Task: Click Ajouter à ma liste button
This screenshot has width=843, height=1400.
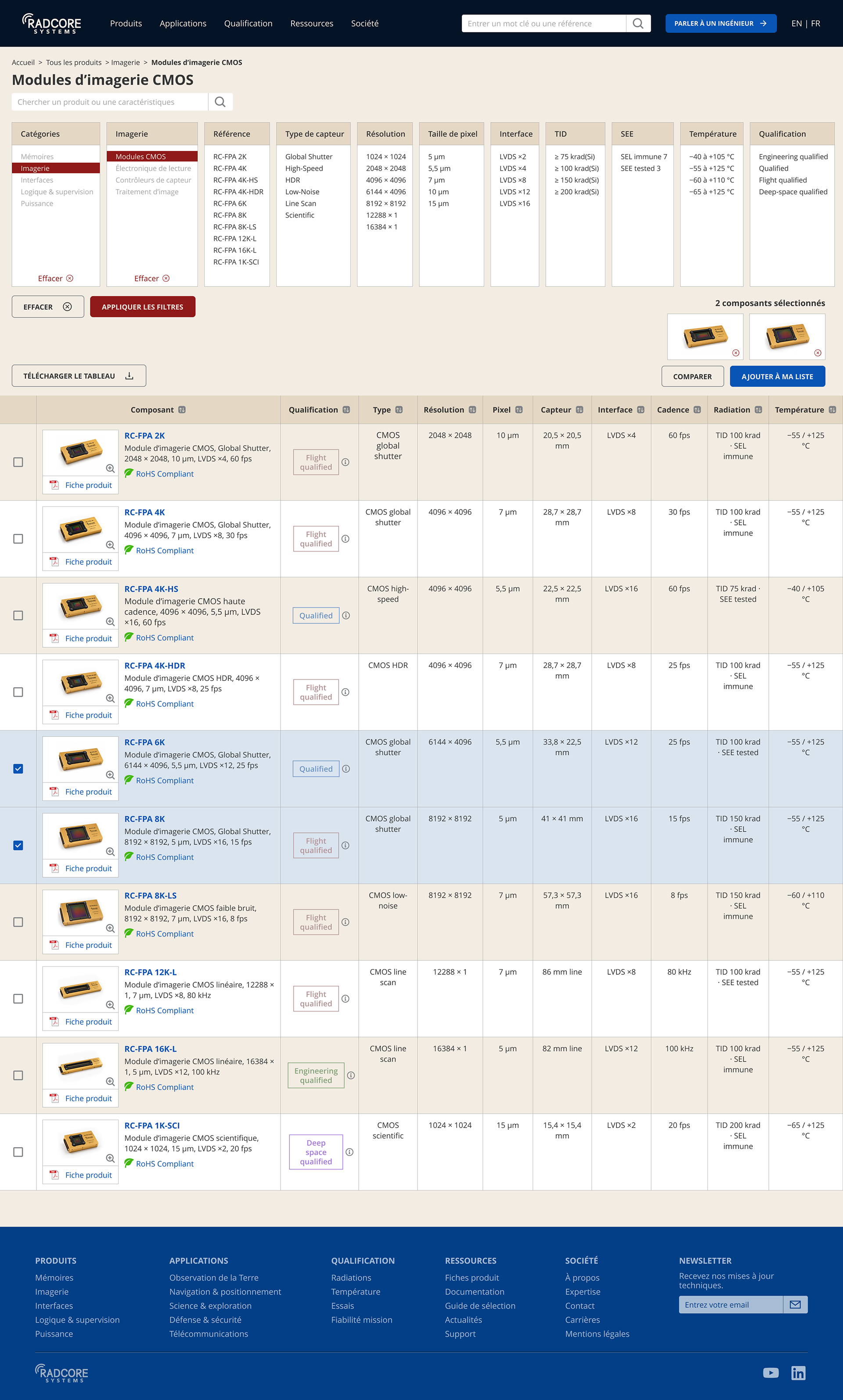Action: (777, 377)
